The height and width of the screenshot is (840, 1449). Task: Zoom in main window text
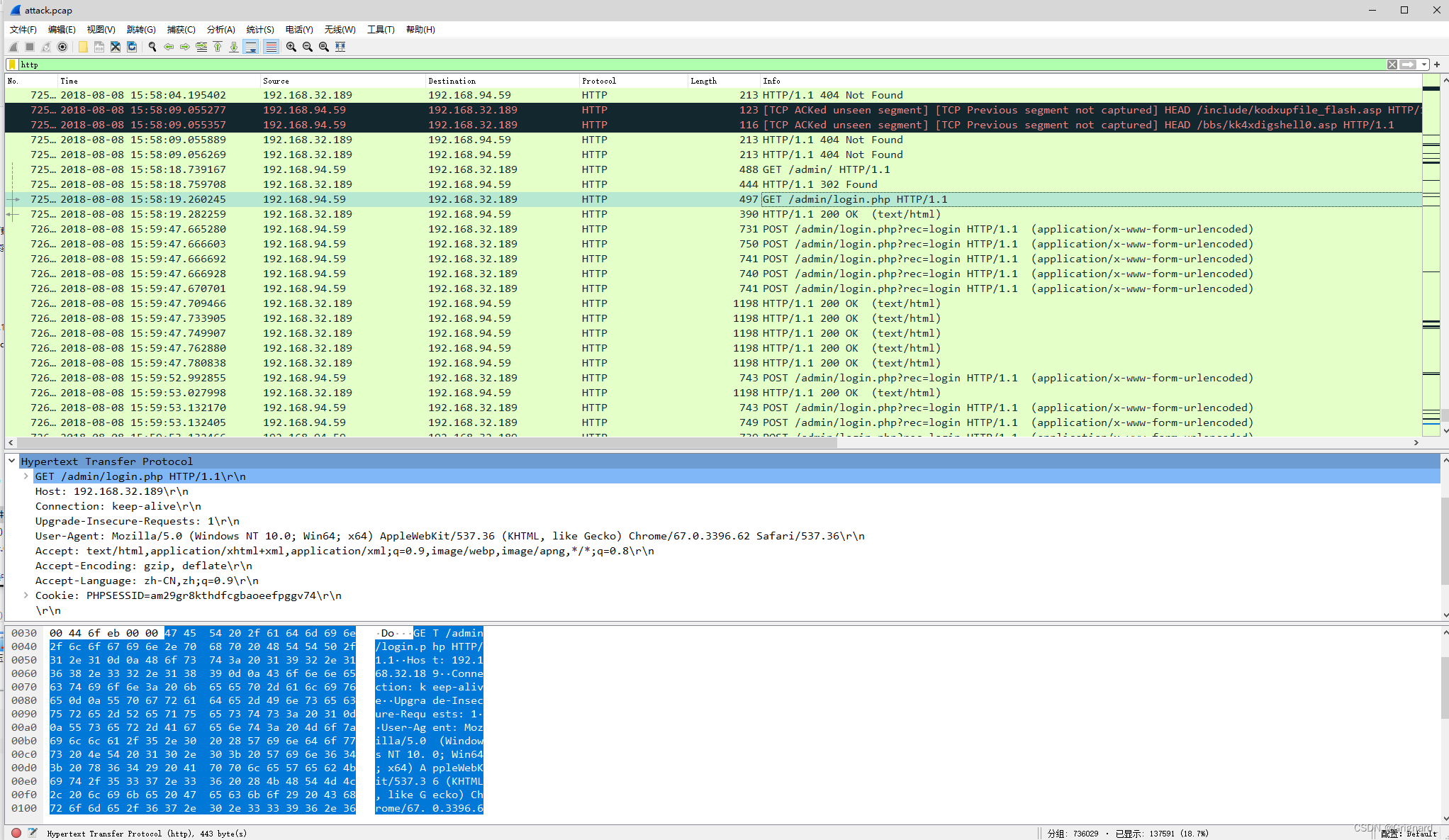[291, 47]
